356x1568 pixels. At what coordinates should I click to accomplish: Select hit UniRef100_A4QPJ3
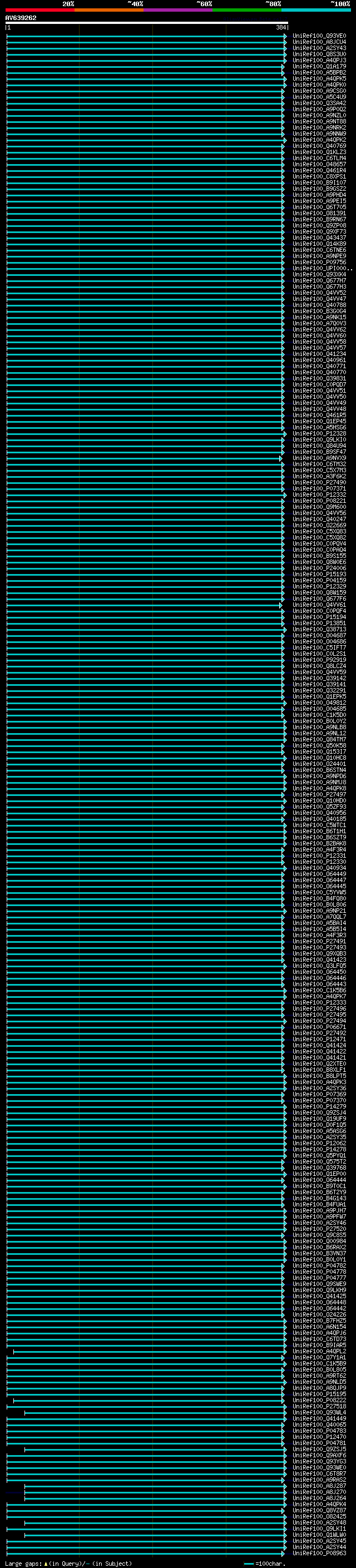319,60
